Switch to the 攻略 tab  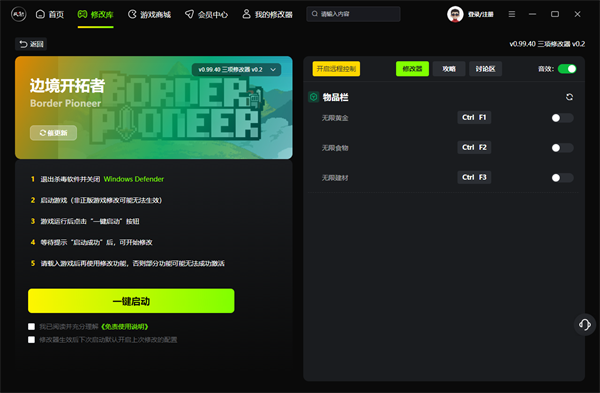(449, 69)
